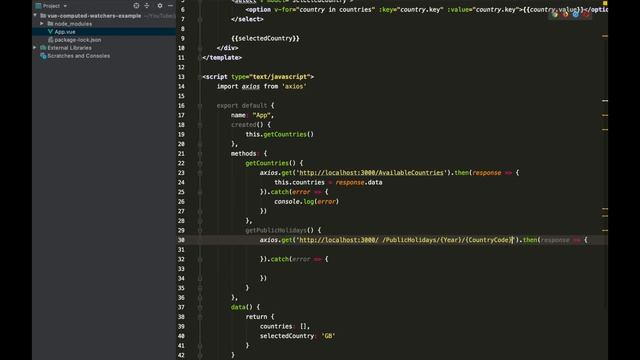Screen dimensions: 640x360
Task: Click the Vue file icon beside App.vue
Action: (x=50, y=32)
